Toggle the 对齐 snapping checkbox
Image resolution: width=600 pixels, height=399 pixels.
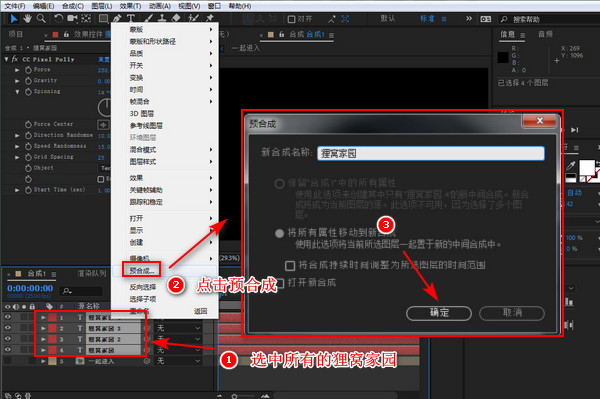point(291,19)
